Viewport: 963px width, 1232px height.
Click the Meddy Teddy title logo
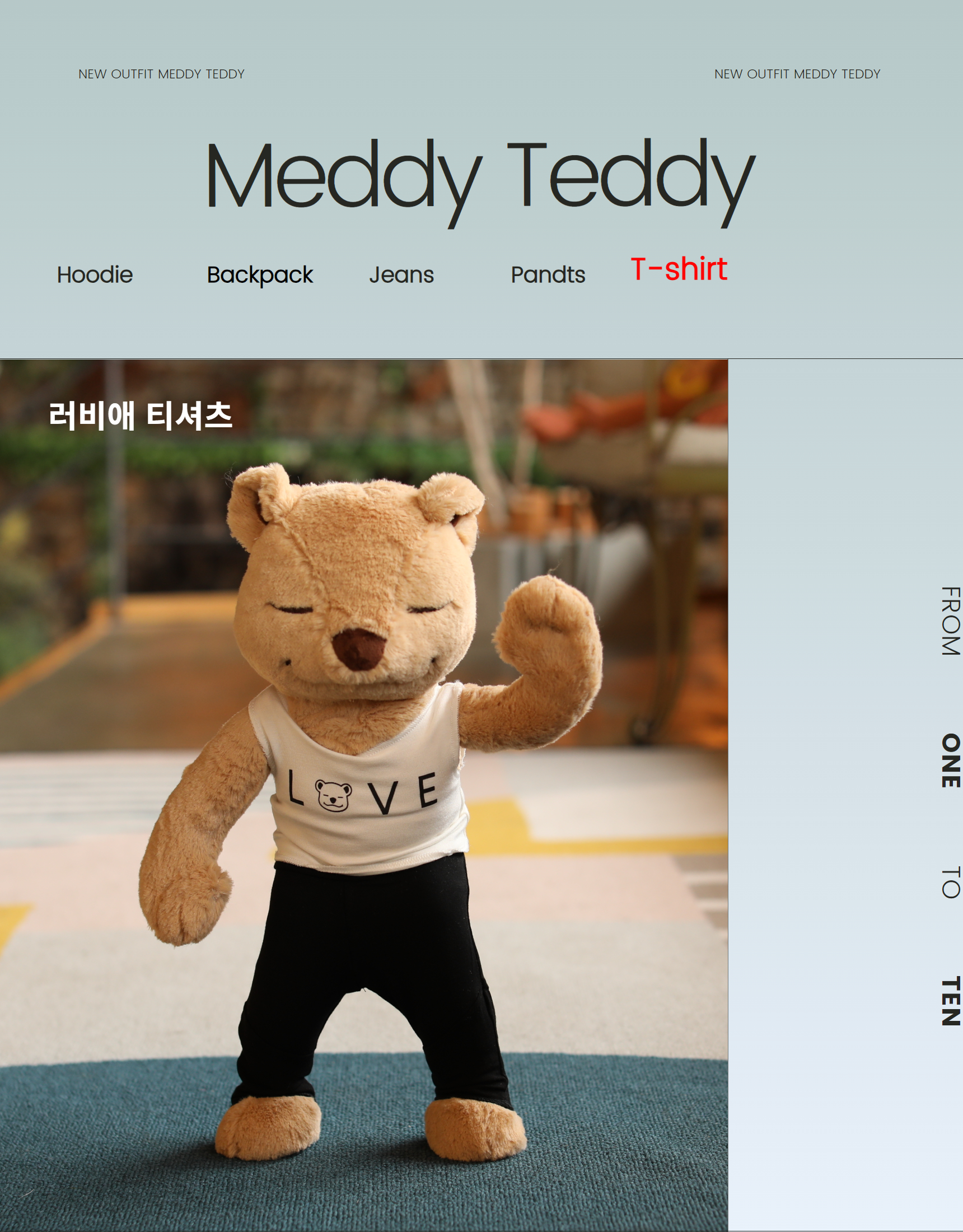point(481,181)
